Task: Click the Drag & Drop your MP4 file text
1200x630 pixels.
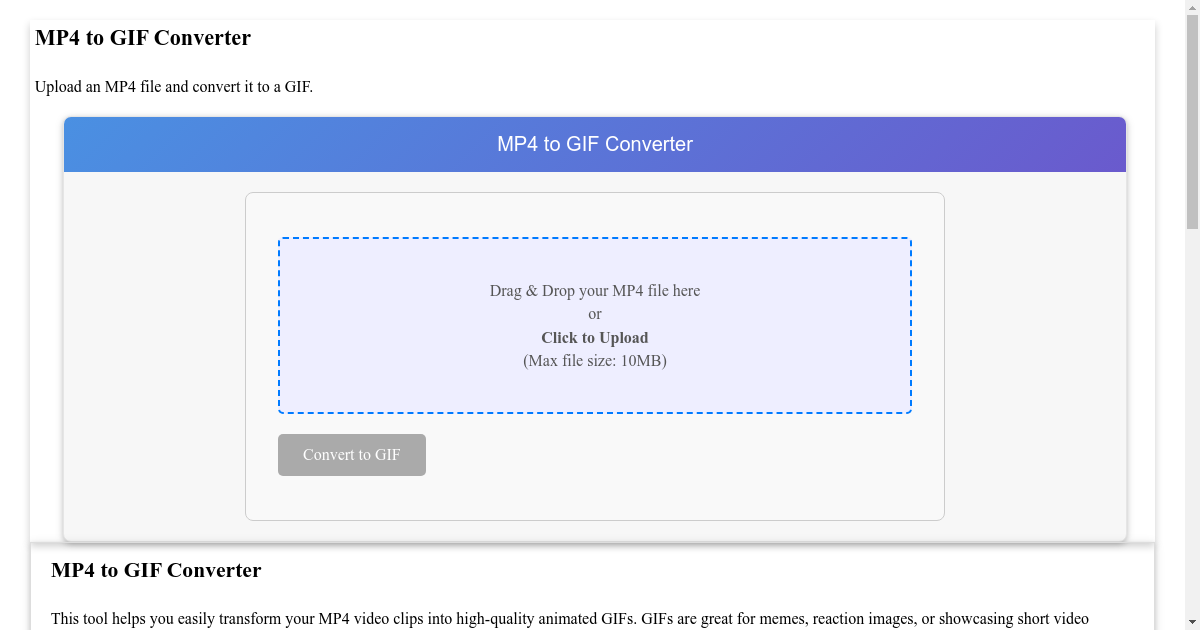Action: tap(595, 291)
